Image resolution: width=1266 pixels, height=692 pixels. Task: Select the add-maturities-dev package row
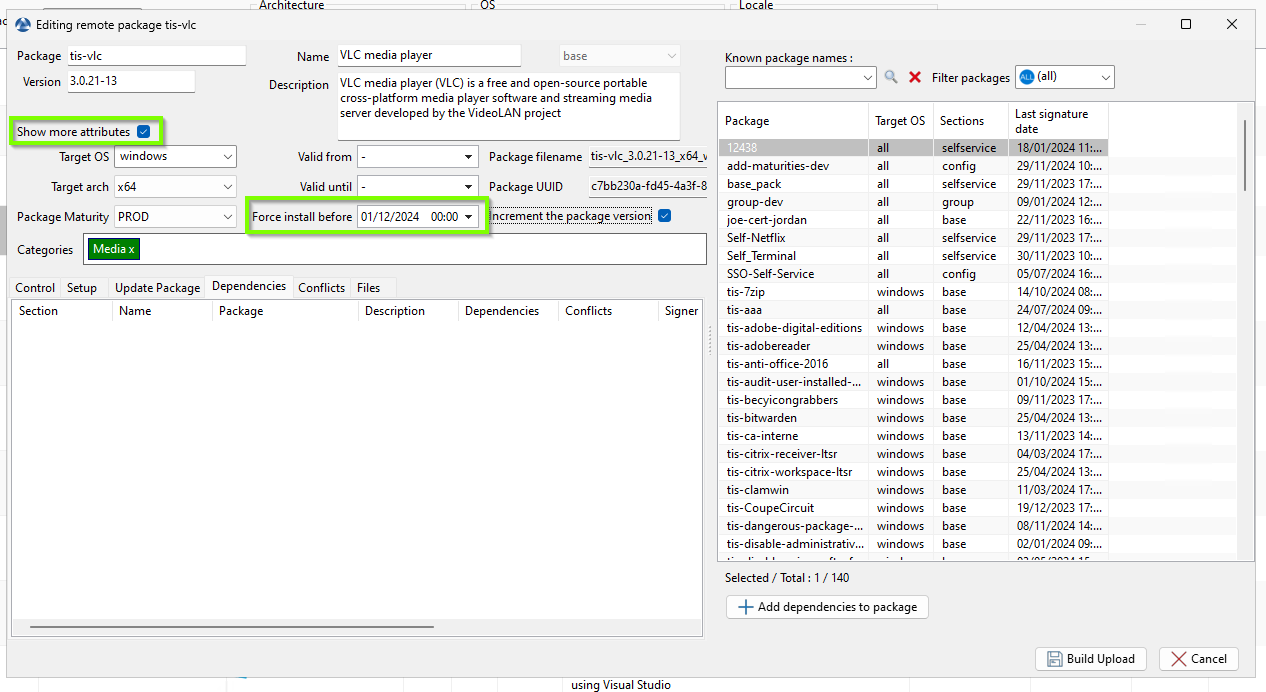point(913,166)
